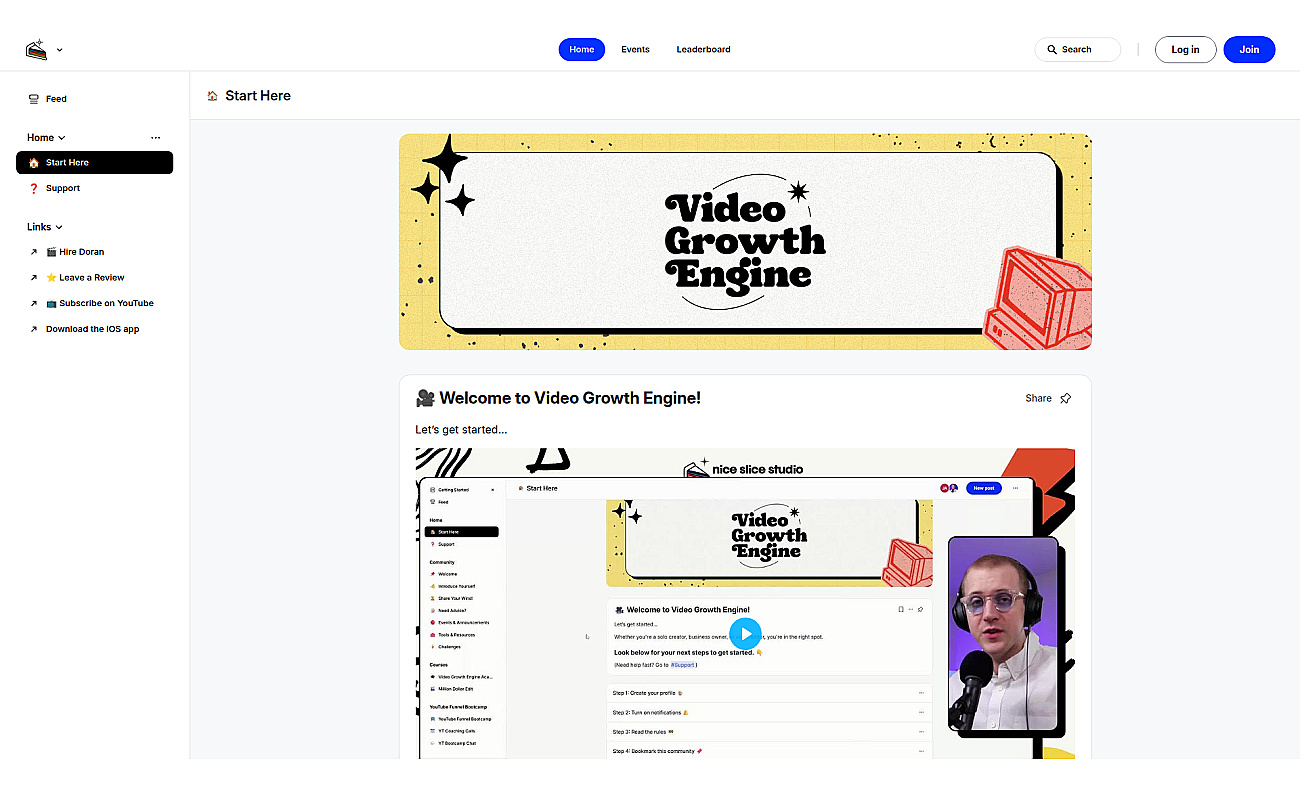Click the arrow icon beside Download the iOS app
The width and height of the screenshot is (1300, 788).
point(34,329)
